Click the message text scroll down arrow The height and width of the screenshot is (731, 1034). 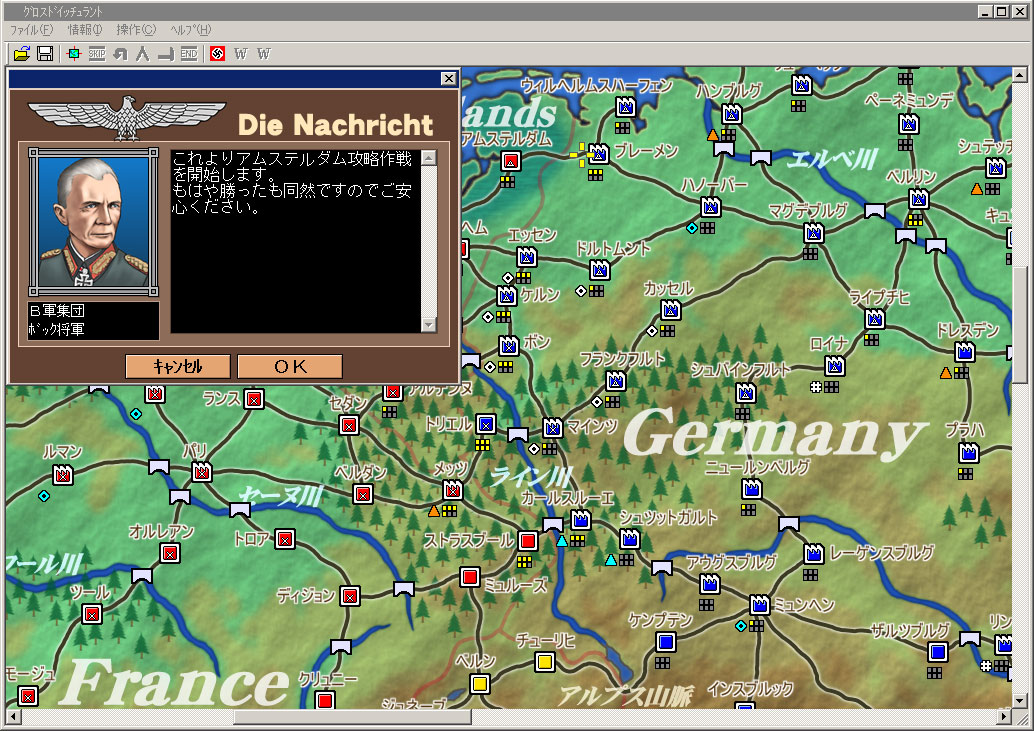(x=429, y=325)
